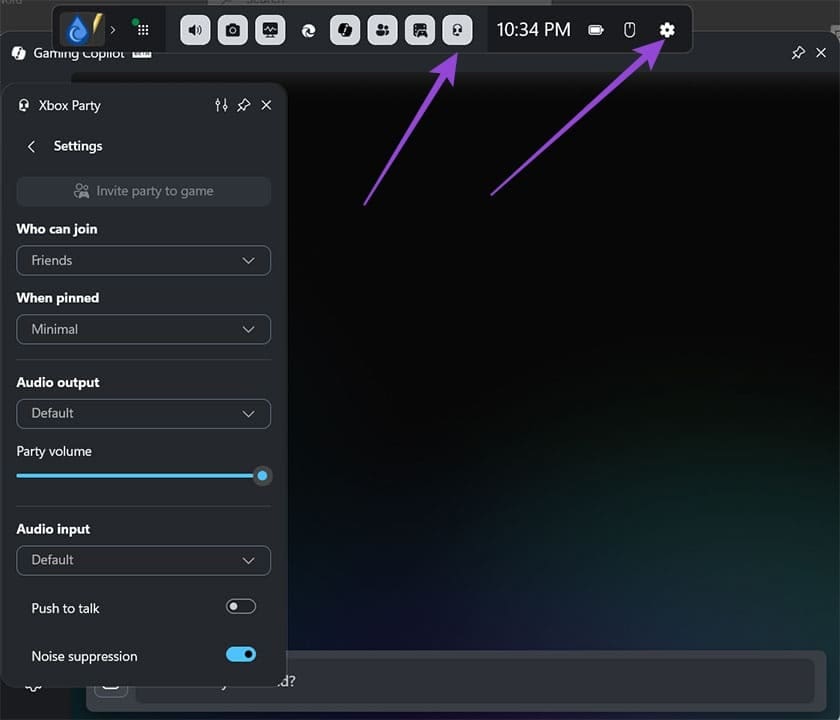Image resolution: width=840 pixels, height=720 pixels.
Task: Click Invite party to game
Action: click(143, 191)
